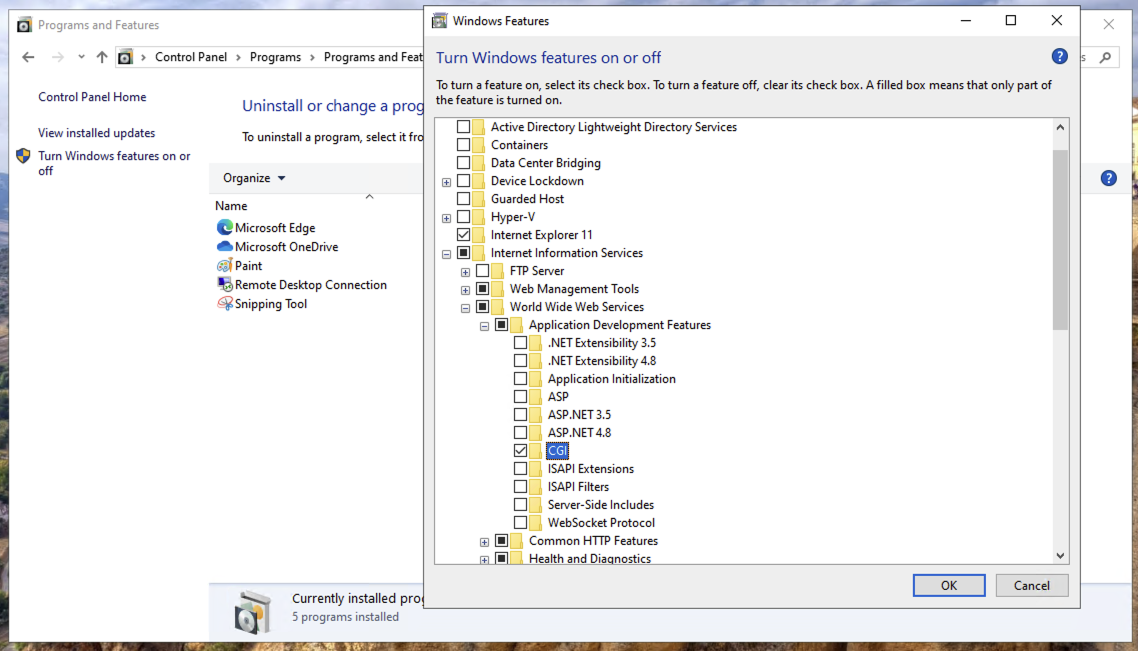Enable the FTP Server checkbox

482,271
